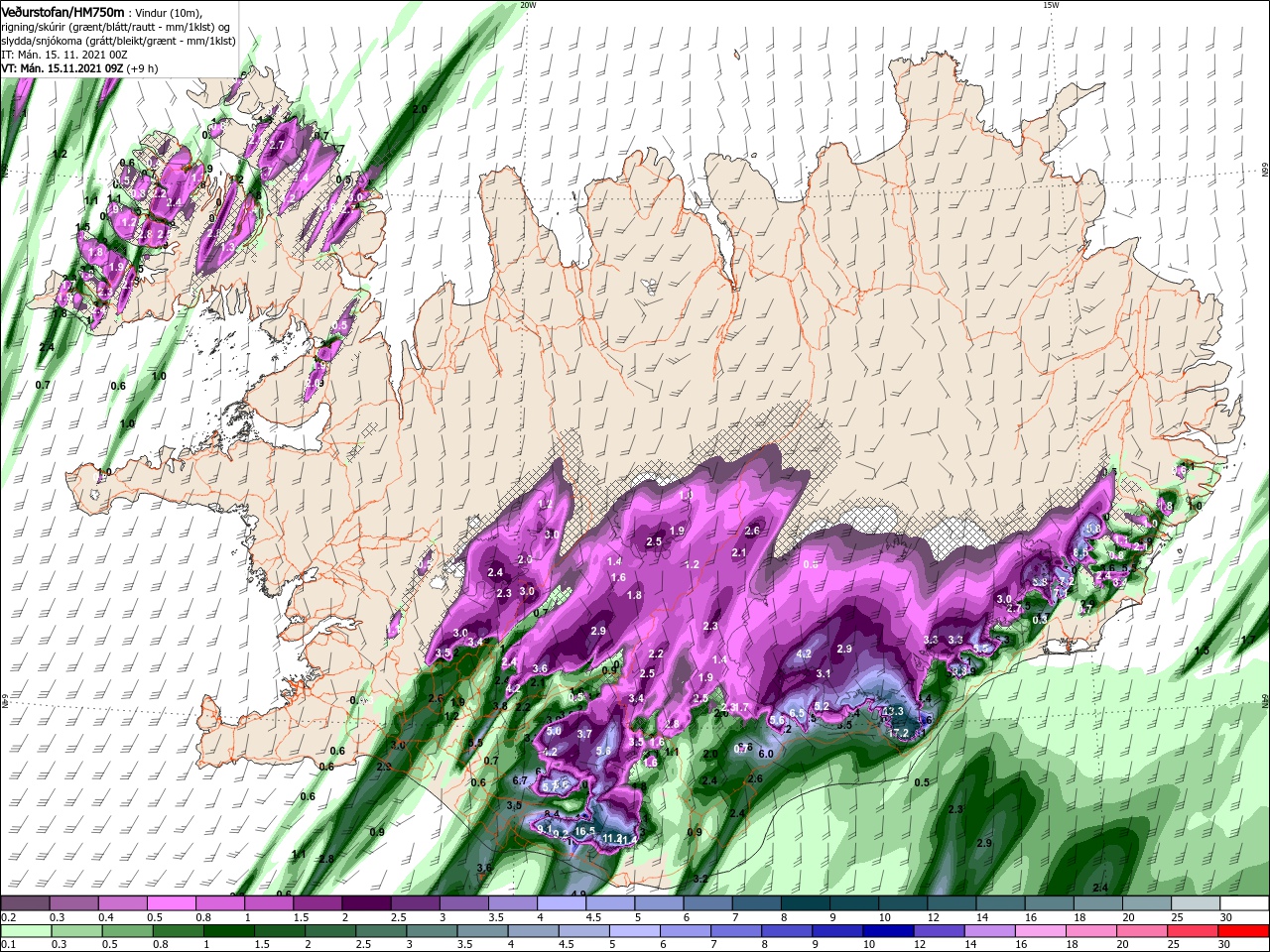Click the 17.2 precipitation value on the map
Image resolution: width=1270 pixels, height=952 pixels.
899,733
